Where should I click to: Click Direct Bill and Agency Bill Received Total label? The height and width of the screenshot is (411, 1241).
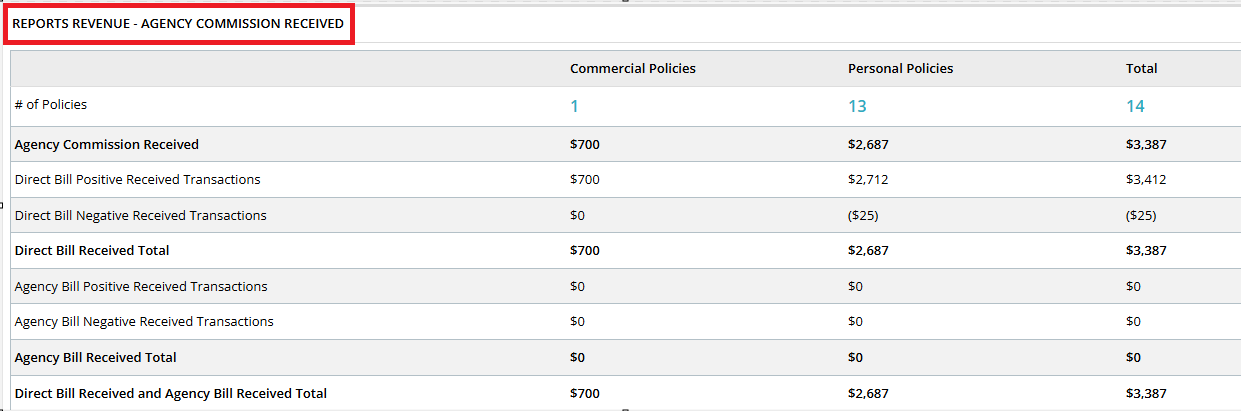(171, 394)
